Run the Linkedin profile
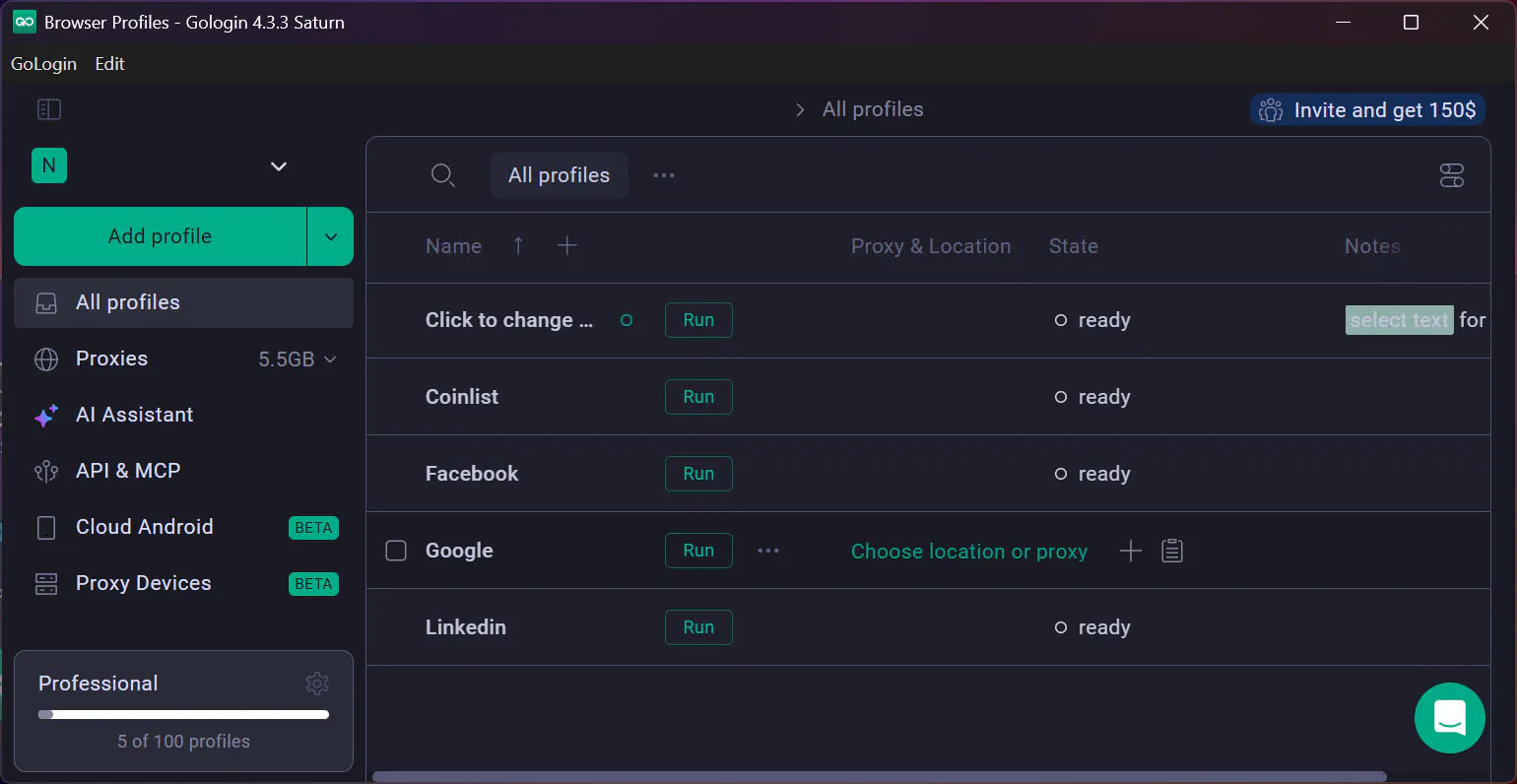 pyautogui.click(x=698, y=627)
